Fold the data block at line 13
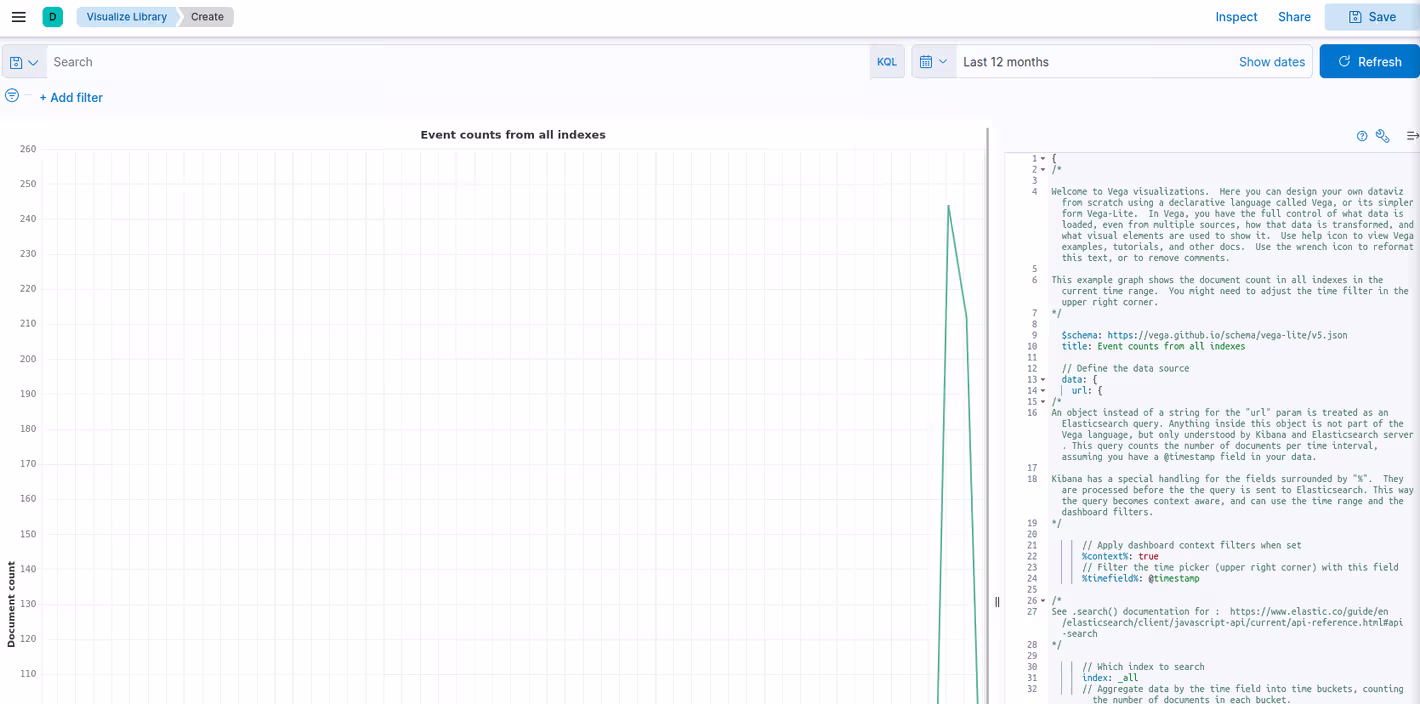 (x=1043, y=380)
